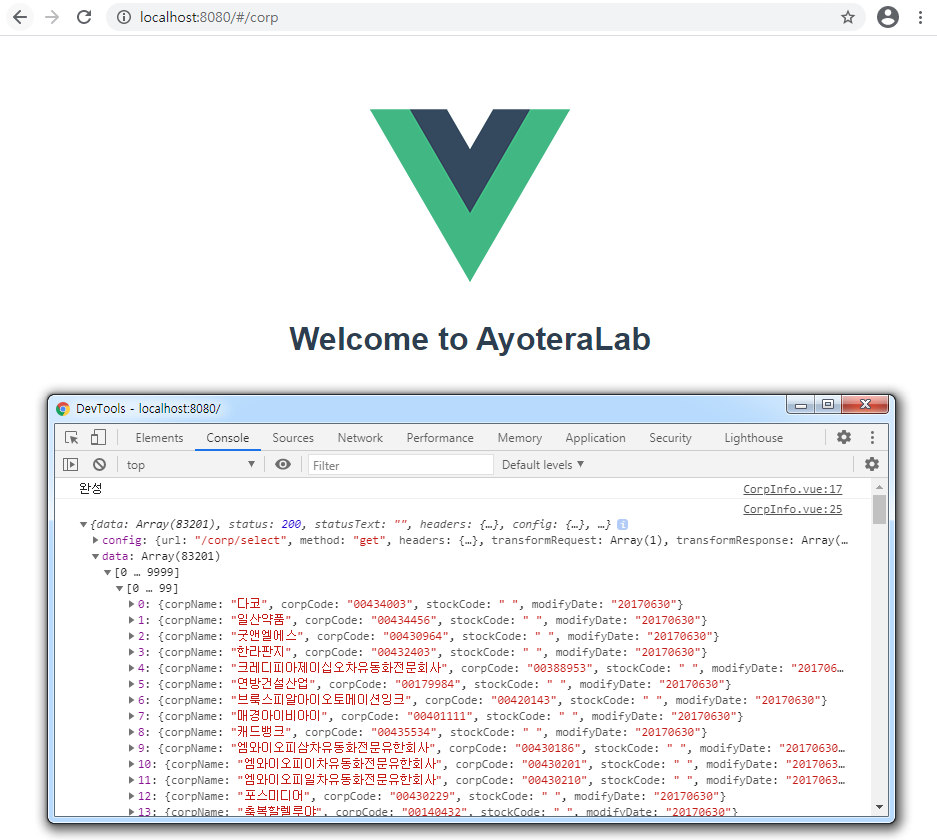Open the Console tab
The width and height of the screenshot is (937, 840).
[228, 438]
